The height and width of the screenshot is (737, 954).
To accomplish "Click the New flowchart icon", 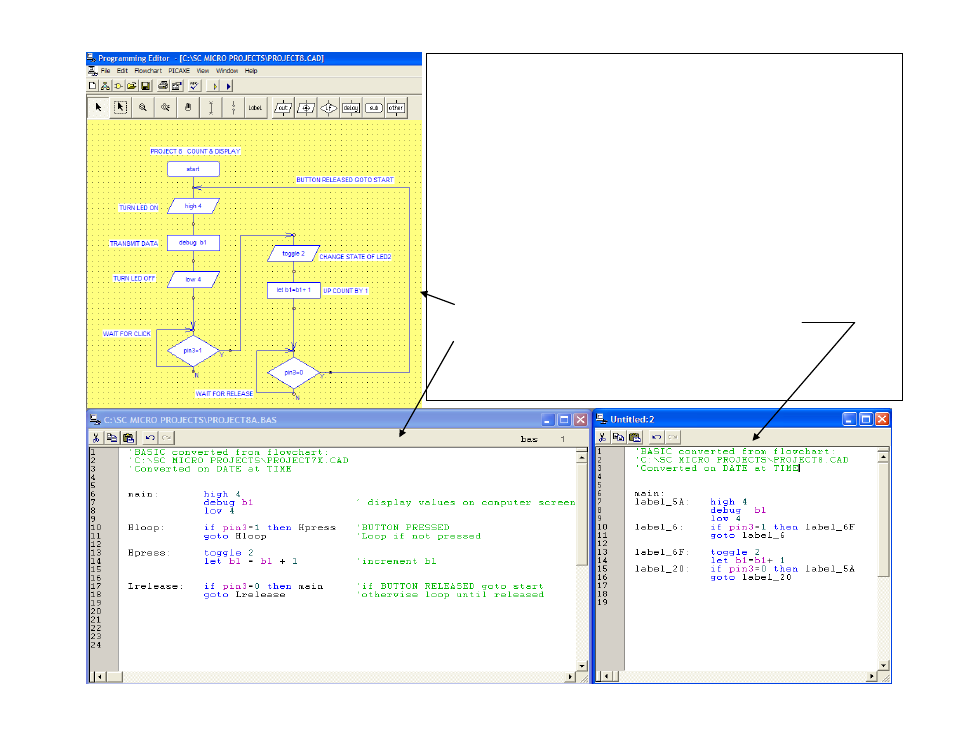I will click(x=105, y=86).
